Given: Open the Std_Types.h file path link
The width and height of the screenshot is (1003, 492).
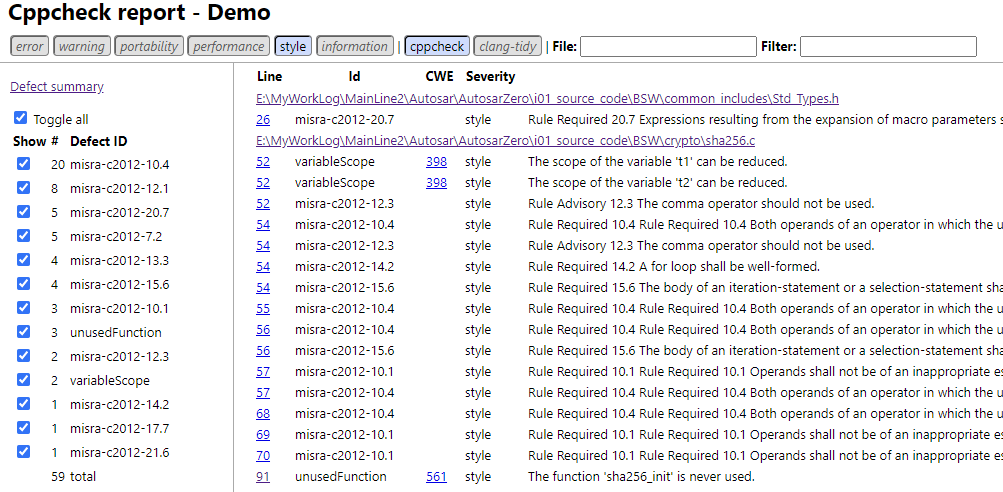Looking at the screenshot, I should coord(547,98).
